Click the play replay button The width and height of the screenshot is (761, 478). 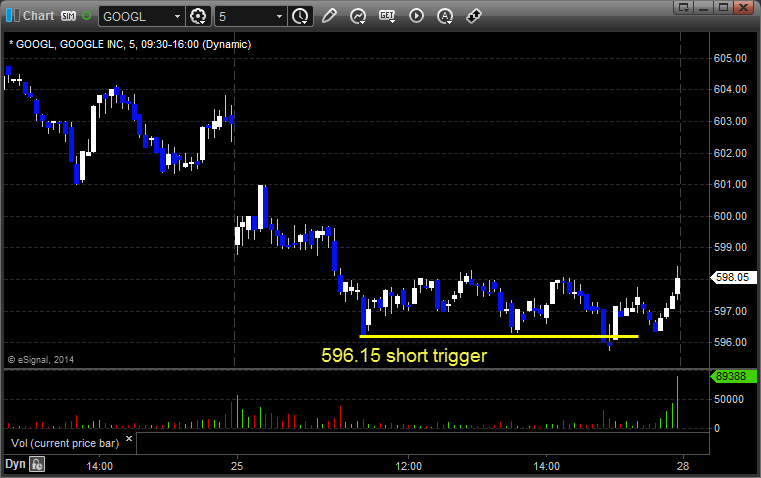click(416, 16)
